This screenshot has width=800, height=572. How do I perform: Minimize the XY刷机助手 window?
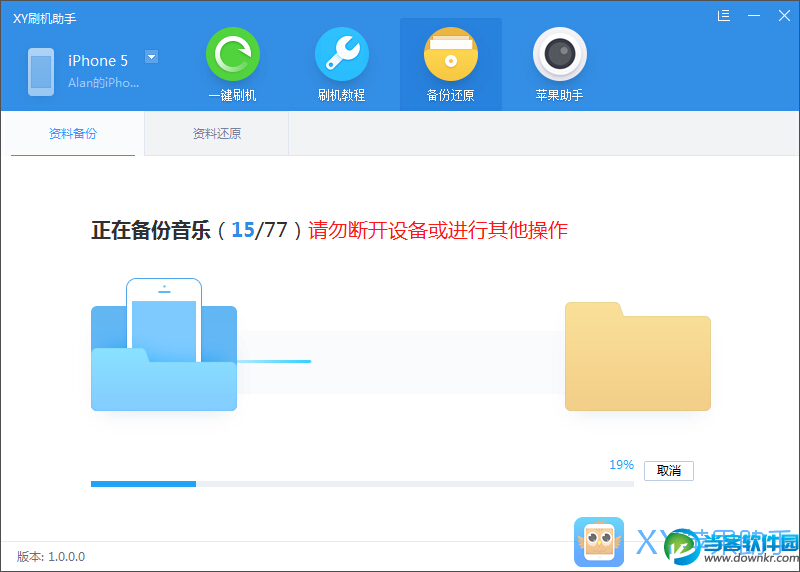click(x=754, y=16)
